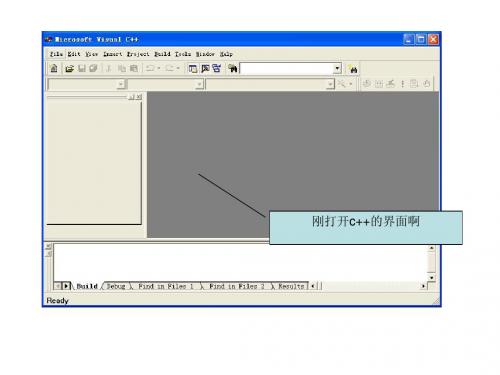
Task: Toggle the Output window icon
Action: (205, 68)
